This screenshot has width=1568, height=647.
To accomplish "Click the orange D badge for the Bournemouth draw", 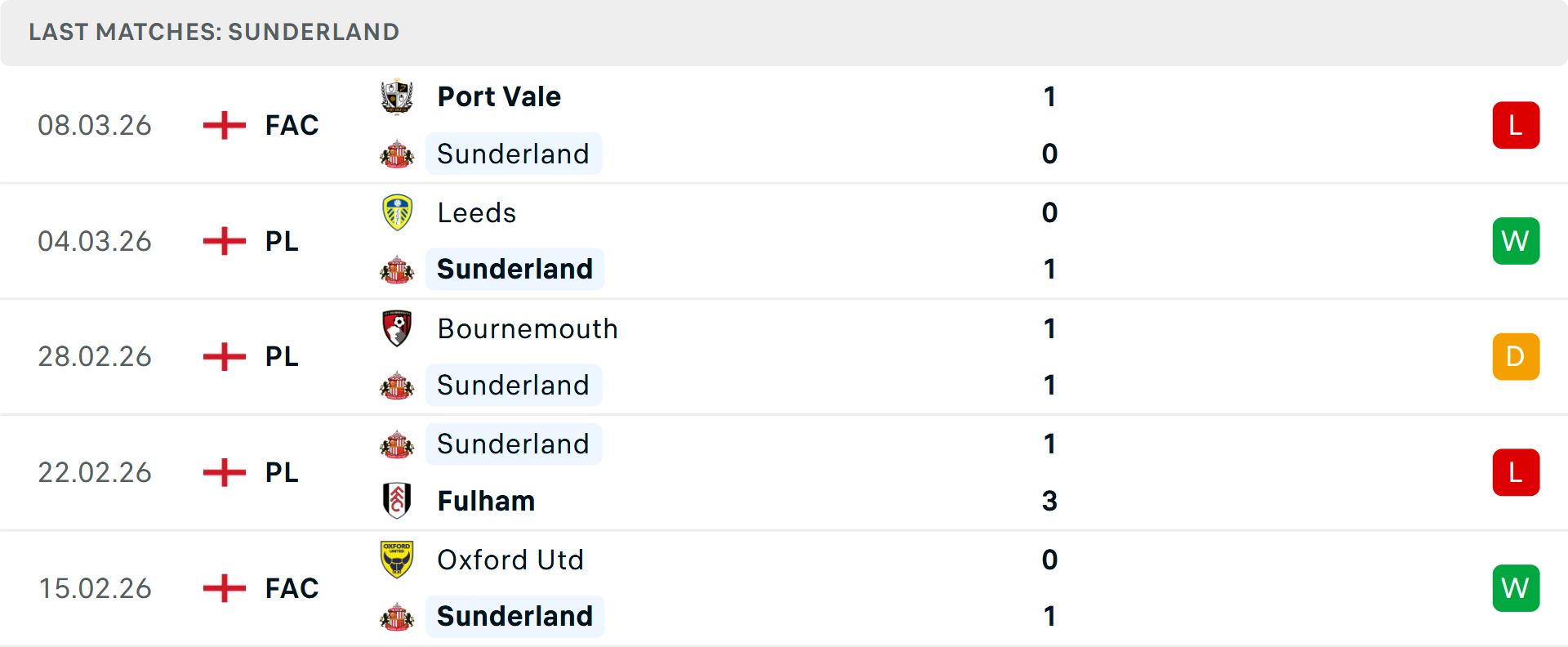I will 1516,356.
